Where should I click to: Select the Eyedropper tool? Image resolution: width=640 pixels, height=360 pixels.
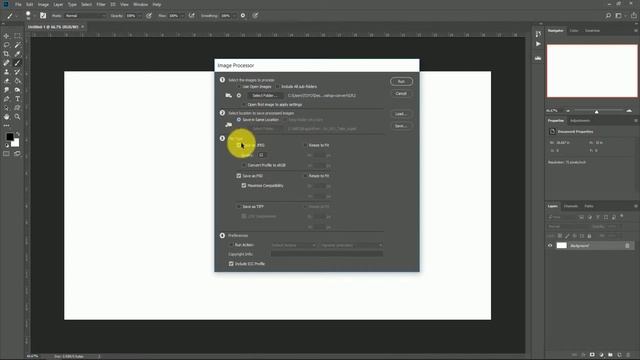[18, 54]
